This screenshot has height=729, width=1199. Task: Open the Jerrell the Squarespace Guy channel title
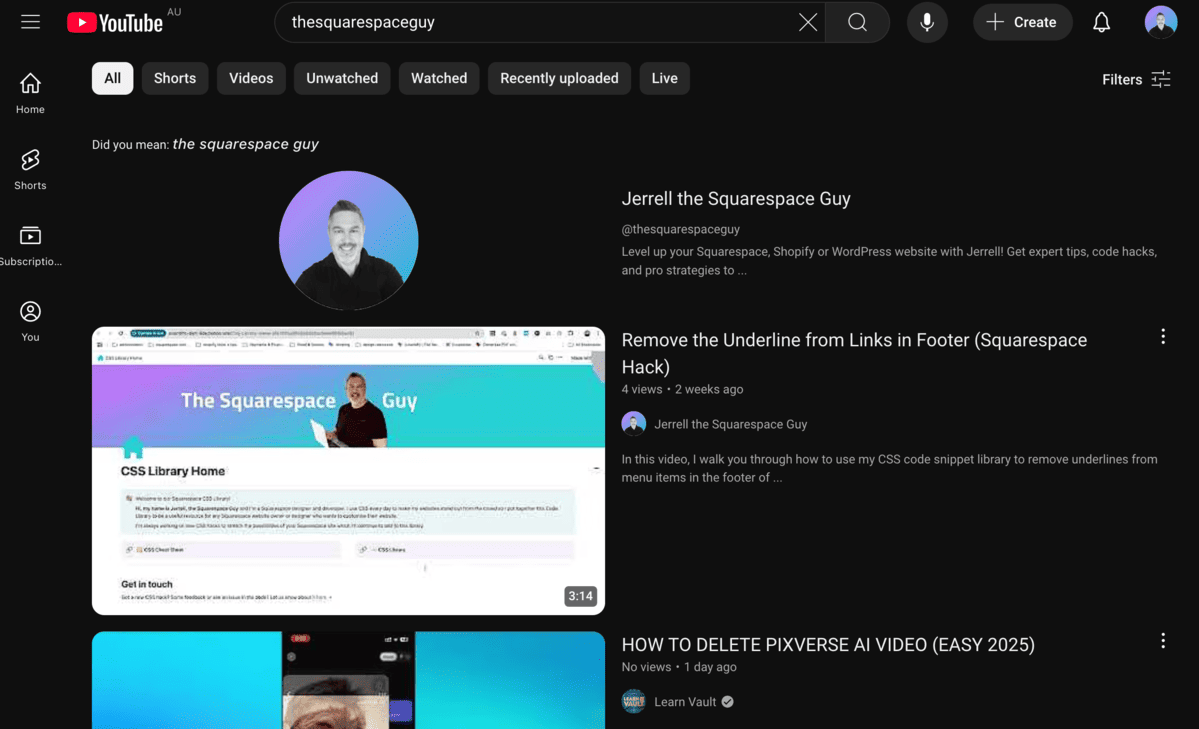736,199
